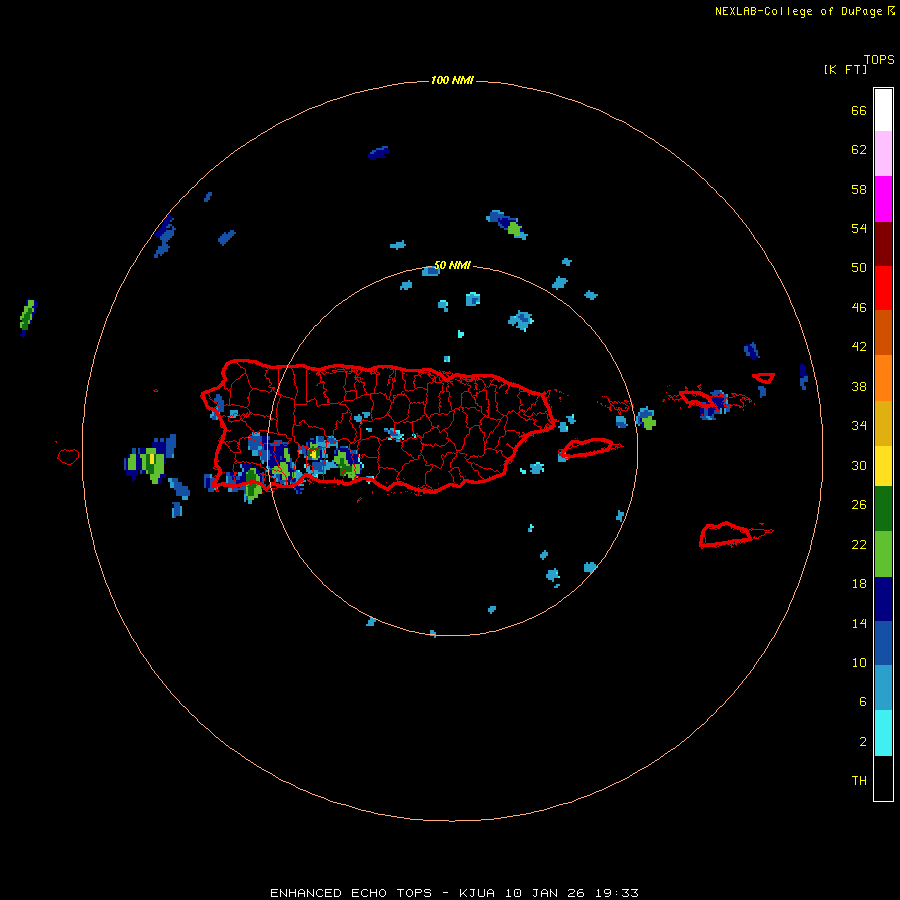Screen dimensions: 900x900
Task: Click the yellow echo top core in southwest Puerto Rico
Action: coord(313,453)
